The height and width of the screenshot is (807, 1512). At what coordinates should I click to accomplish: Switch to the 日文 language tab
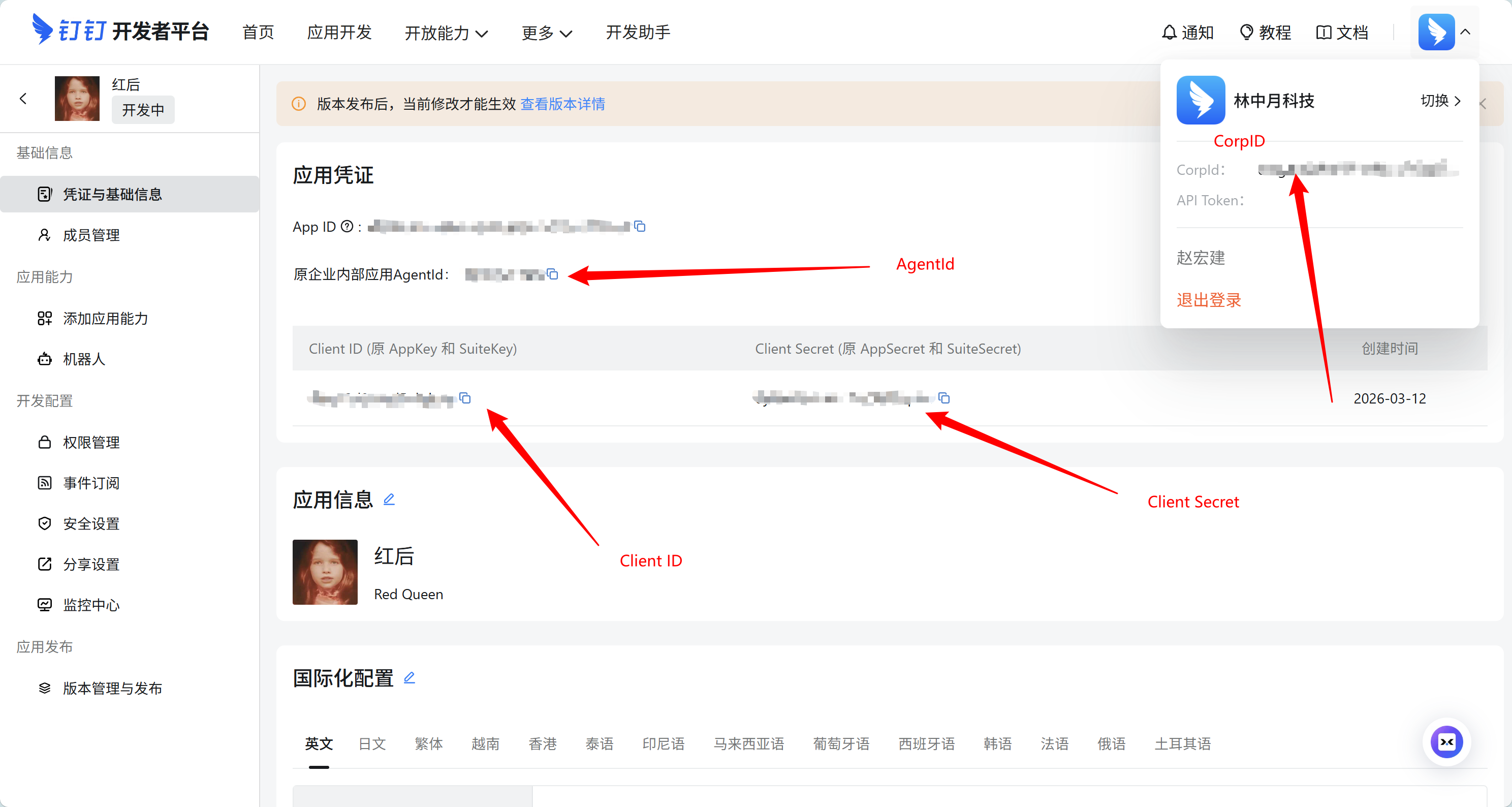(372, 743)
